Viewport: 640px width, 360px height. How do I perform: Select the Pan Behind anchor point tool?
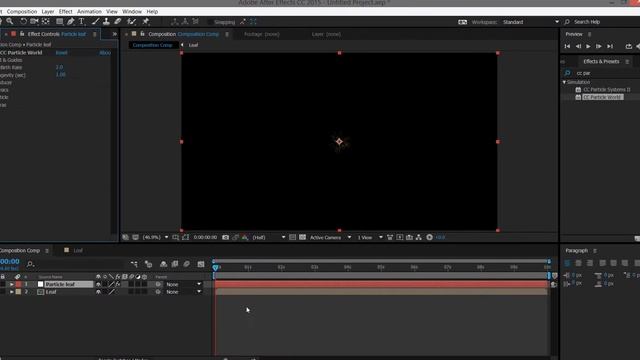[46, 21]
